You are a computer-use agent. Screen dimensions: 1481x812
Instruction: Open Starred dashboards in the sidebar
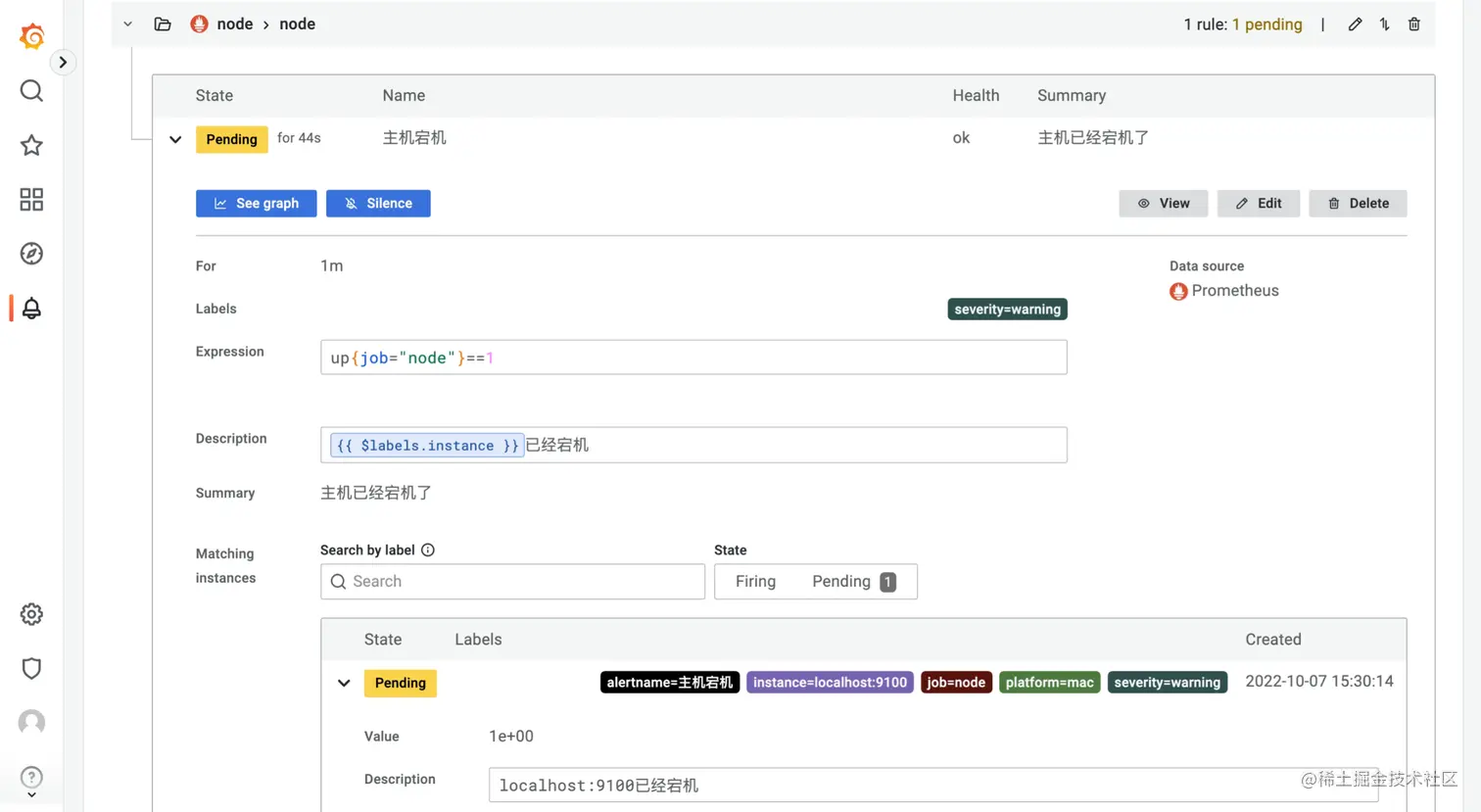pyautogui.click(x=31, y=145)
